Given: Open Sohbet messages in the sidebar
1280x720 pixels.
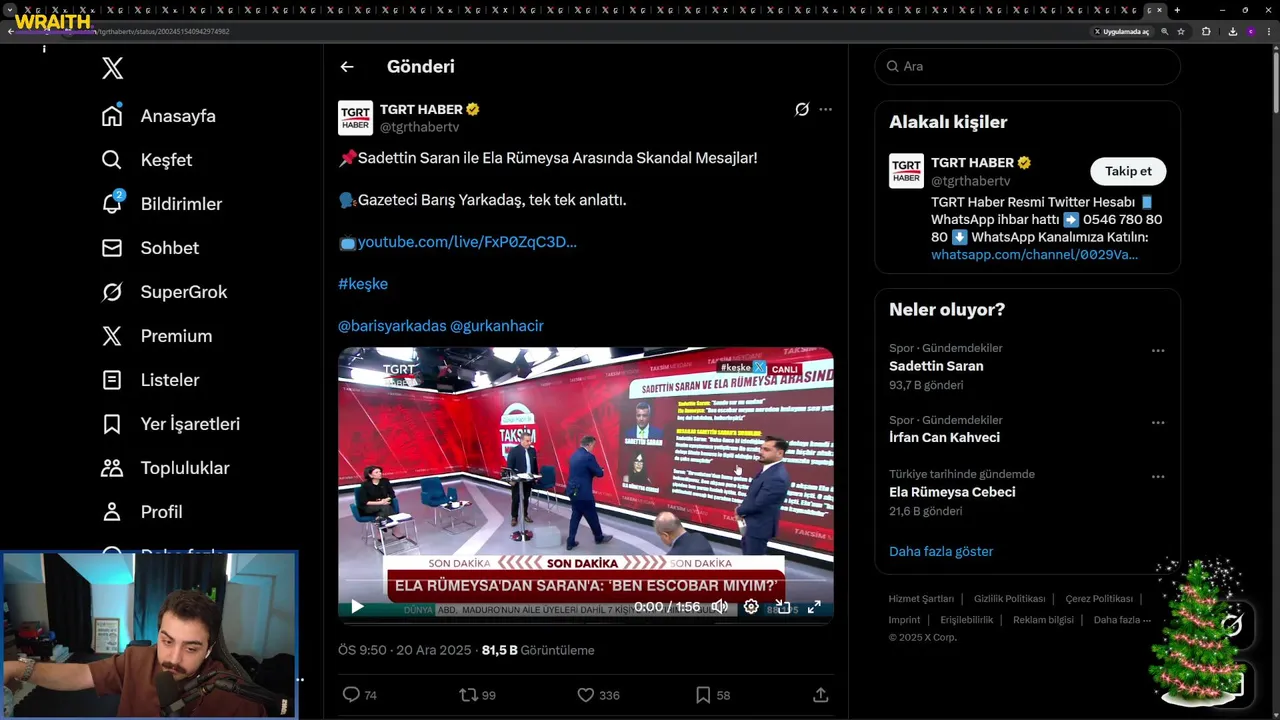Looking at the screenshot, I should pyautogui.click(x=150, y=248).
